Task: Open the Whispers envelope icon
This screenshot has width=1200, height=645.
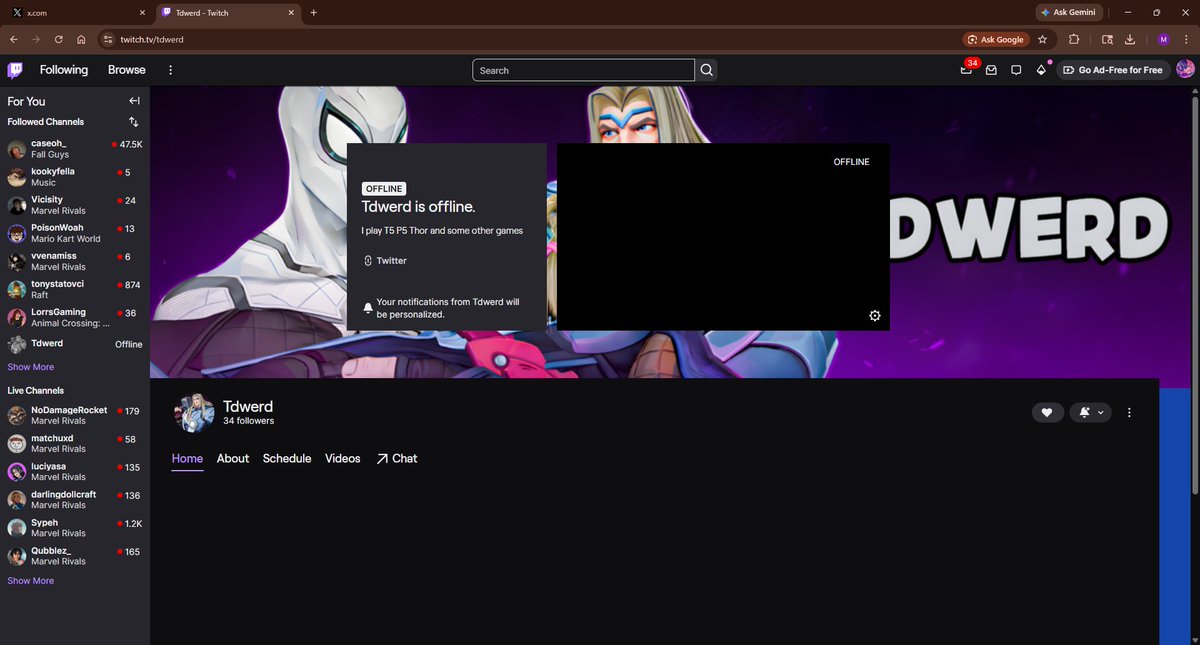Action: pos(991,70)
